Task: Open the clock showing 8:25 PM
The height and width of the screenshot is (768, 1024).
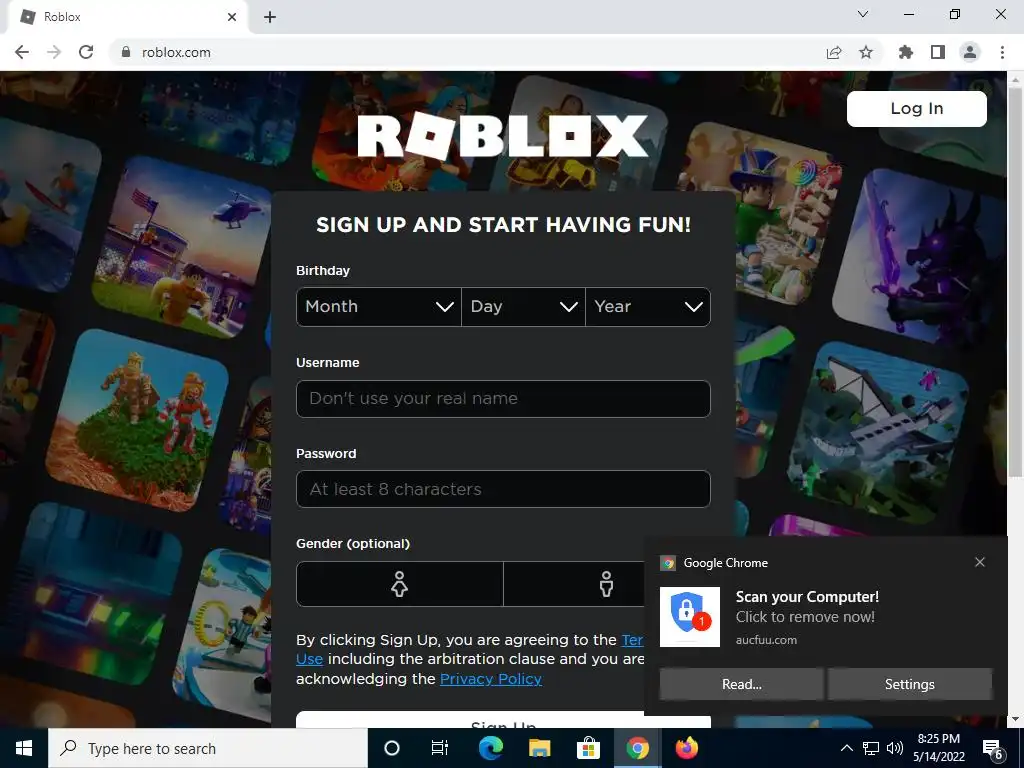Action: 938,748
